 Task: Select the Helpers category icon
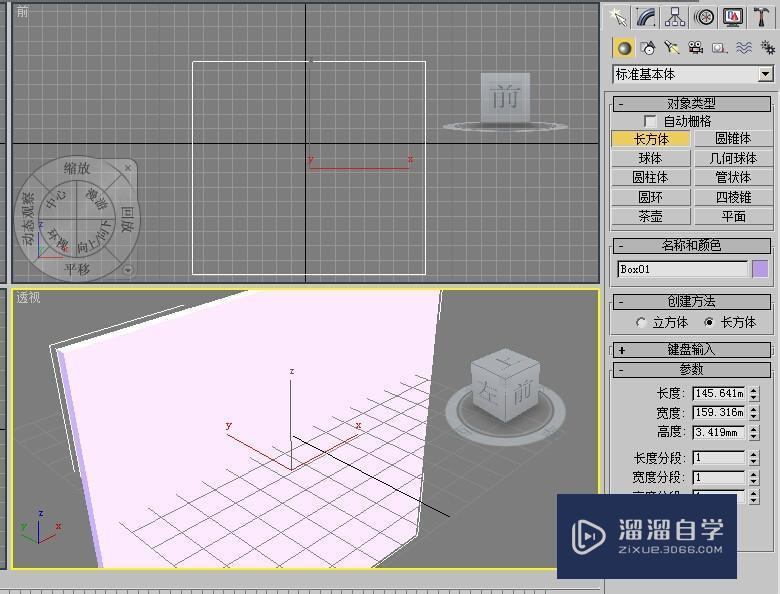tap(719, 48)
